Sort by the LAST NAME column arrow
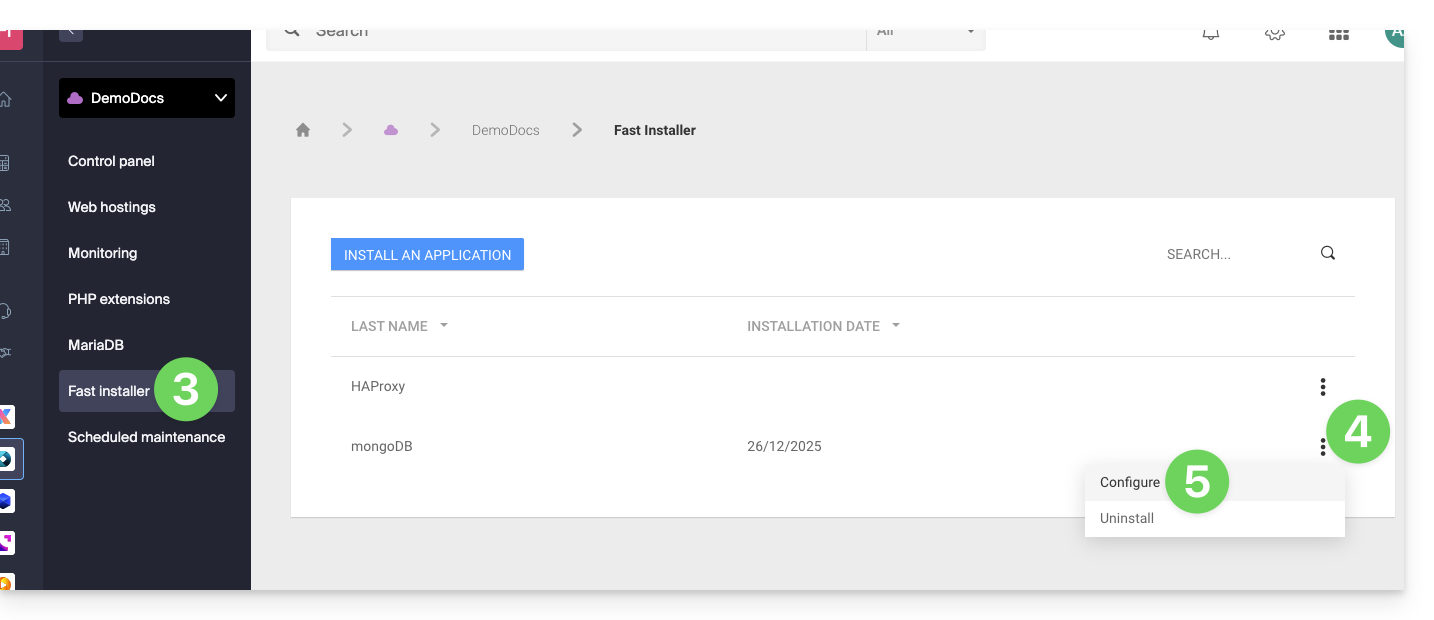Viewport: 1434px width, 620px height. tap(444, 326)
